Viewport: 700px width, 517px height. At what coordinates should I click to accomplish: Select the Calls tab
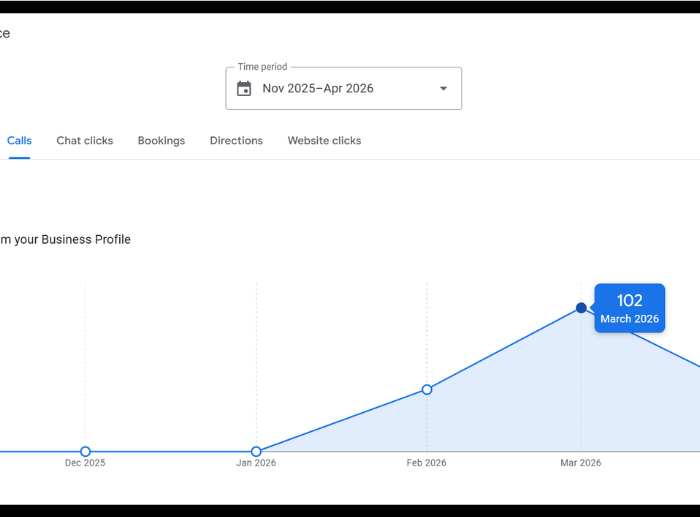pyautogui.click(x=19, y=141)
